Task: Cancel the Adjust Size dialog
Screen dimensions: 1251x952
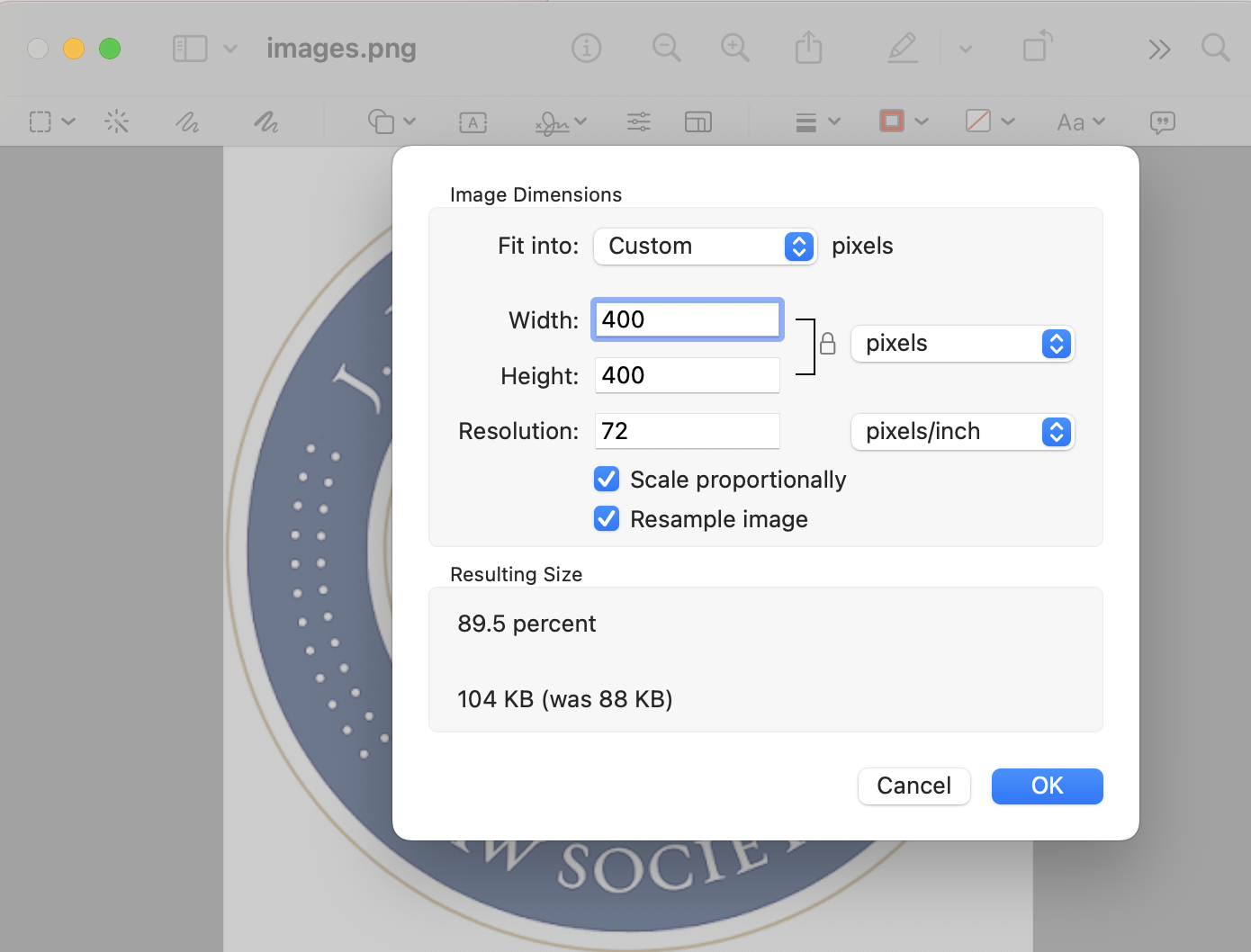Action: (x=914, y=786)
